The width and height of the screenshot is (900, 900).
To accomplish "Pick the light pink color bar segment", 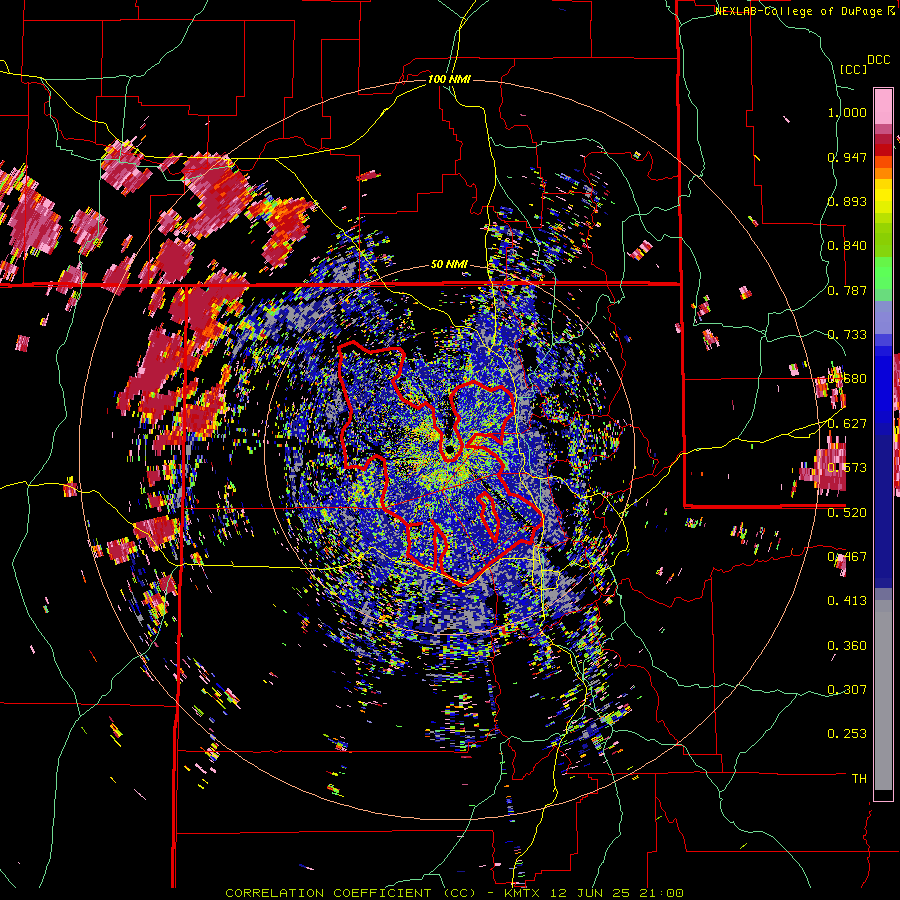I will (x=883, y=106).
